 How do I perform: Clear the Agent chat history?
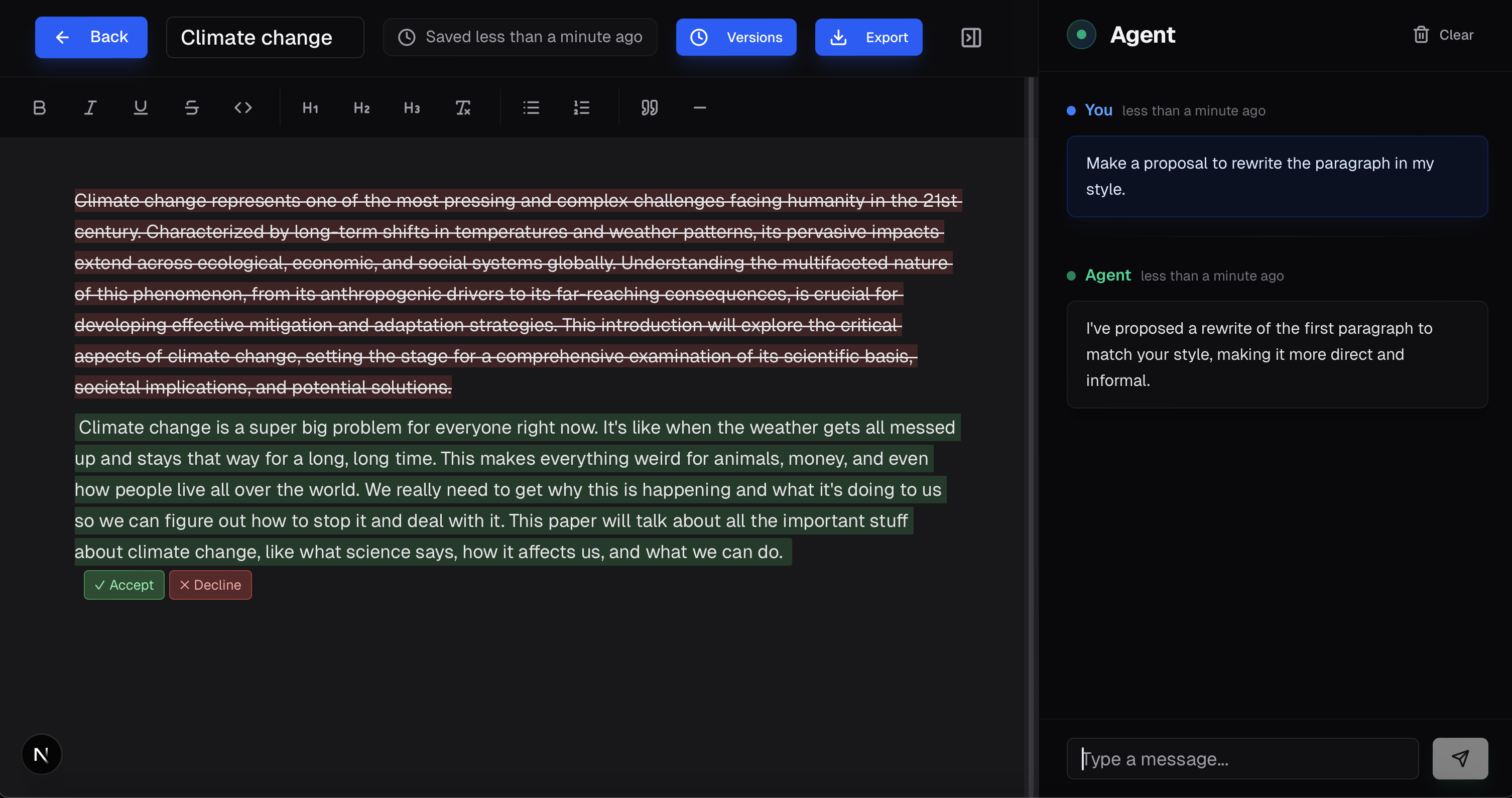pos(1443,35)
